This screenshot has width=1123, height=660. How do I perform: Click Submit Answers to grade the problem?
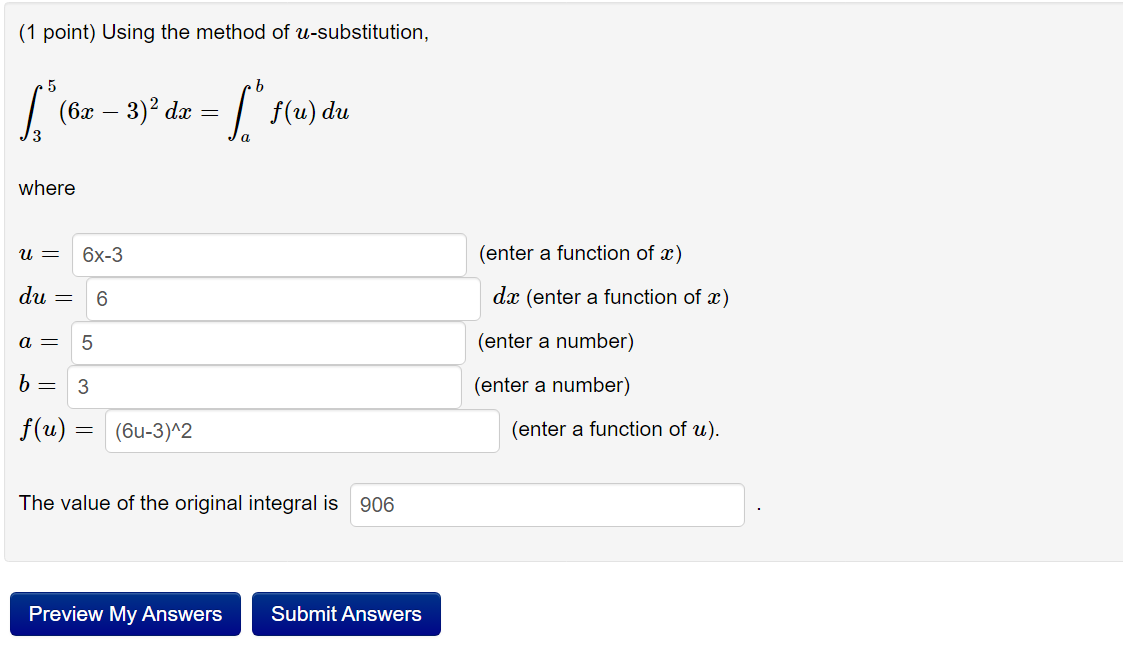pyautogui.click(x=346, y=613)
